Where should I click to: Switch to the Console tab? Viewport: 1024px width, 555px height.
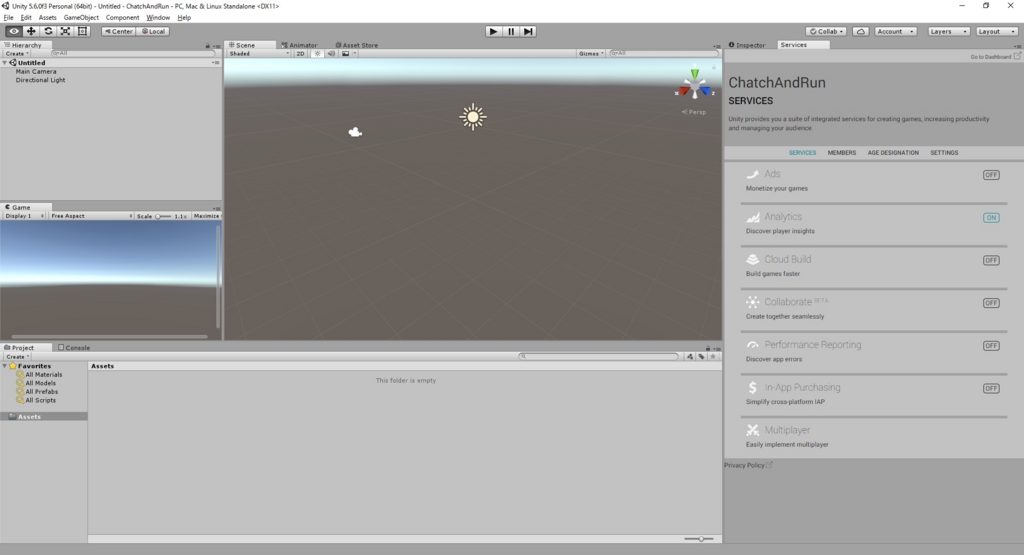coord(74,347)
